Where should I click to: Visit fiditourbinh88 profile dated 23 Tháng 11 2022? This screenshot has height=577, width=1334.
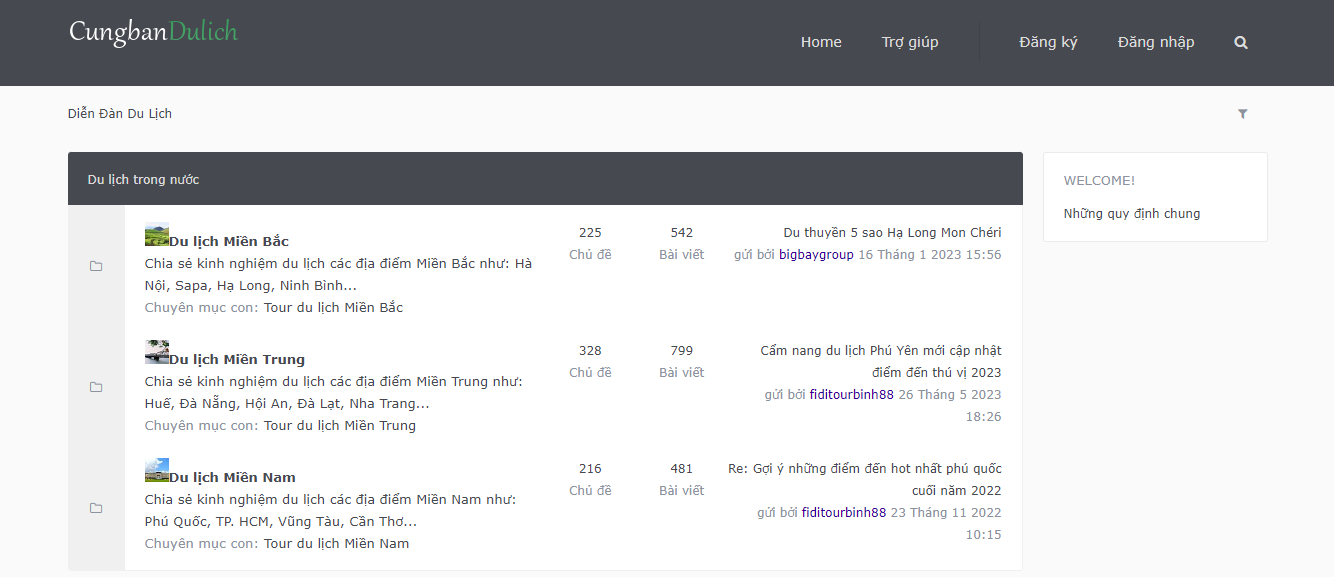(x=844, y=513)
